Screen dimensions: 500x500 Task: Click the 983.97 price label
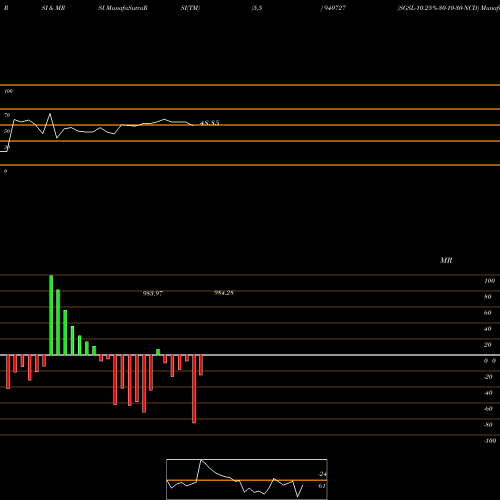(x=153, y=293)
